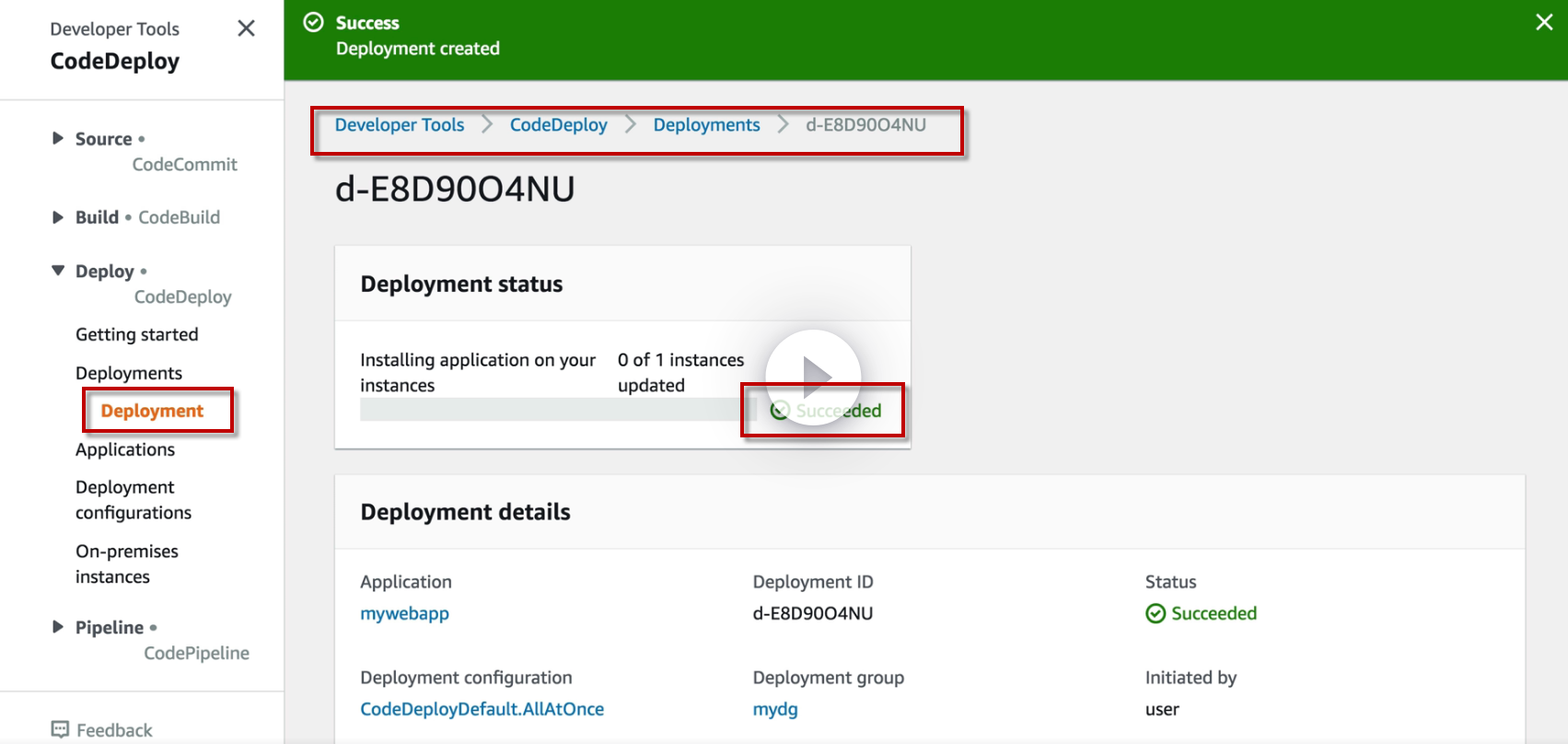Click the CodeDeploy sidebar title
1568x744 pixels.
pyautogui.click(x=115, y=61)
